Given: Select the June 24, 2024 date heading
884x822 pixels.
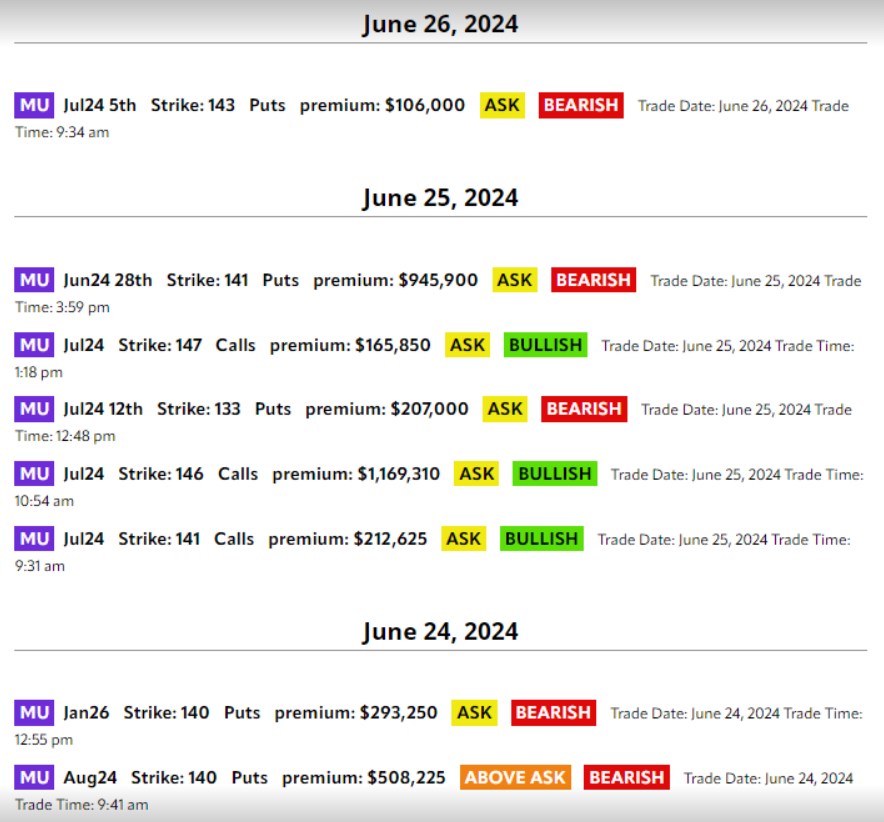Looking at the screenshot, I should coord(440,631).
